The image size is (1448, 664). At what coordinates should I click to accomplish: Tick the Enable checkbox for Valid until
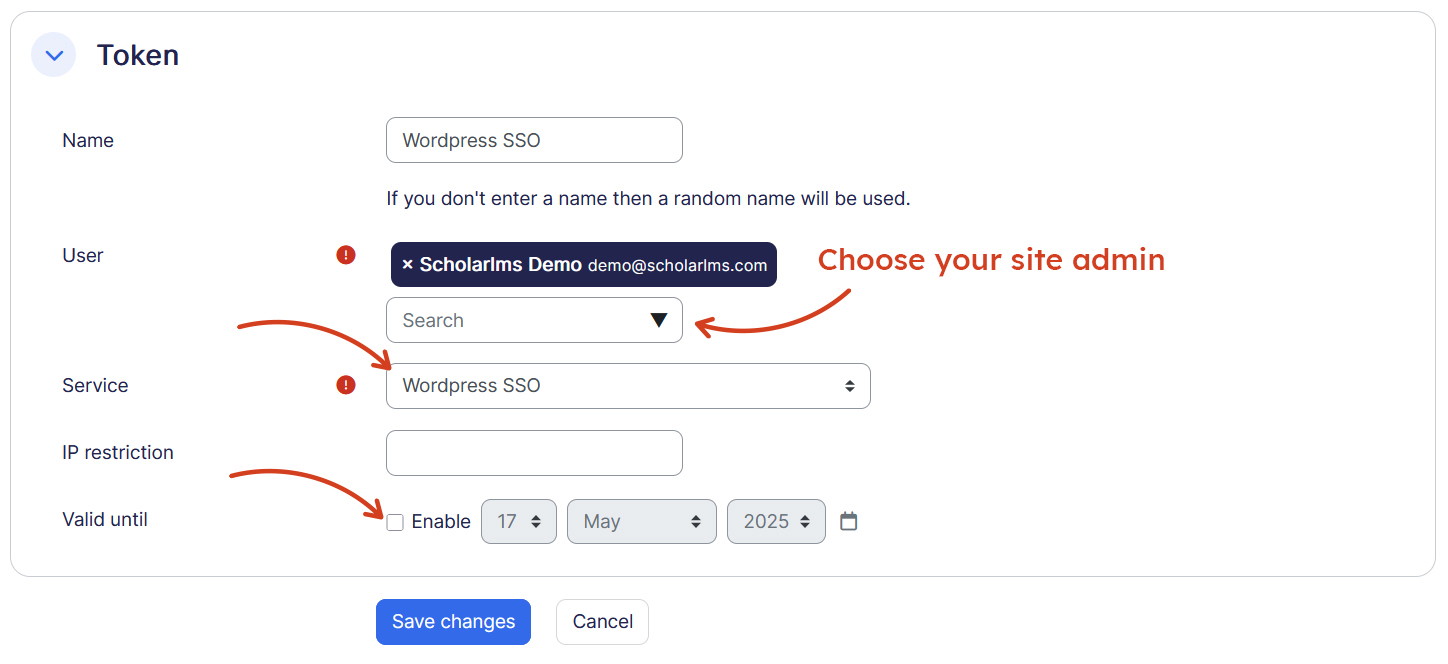click(x=396, y=522)
